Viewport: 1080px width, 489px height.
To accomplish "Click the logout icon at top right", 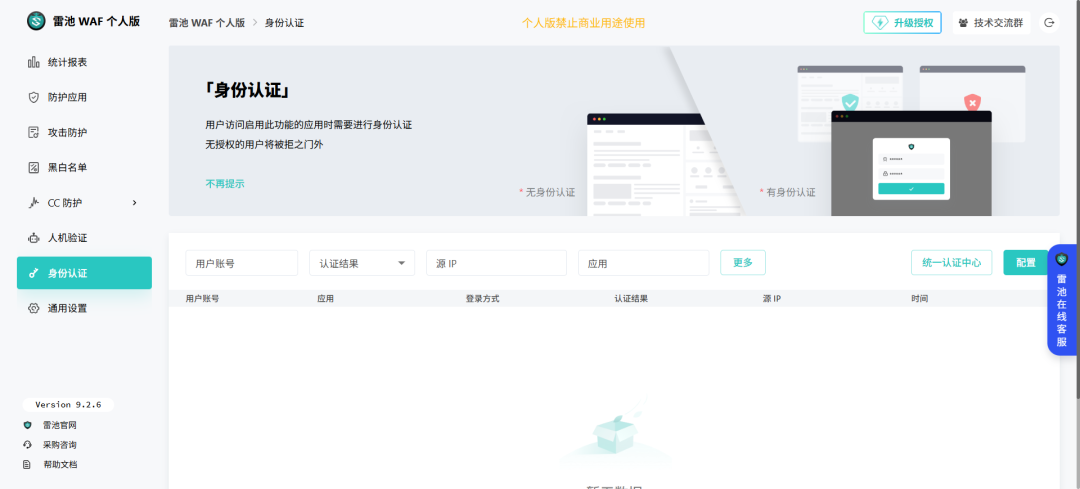I will point(1049,23).
